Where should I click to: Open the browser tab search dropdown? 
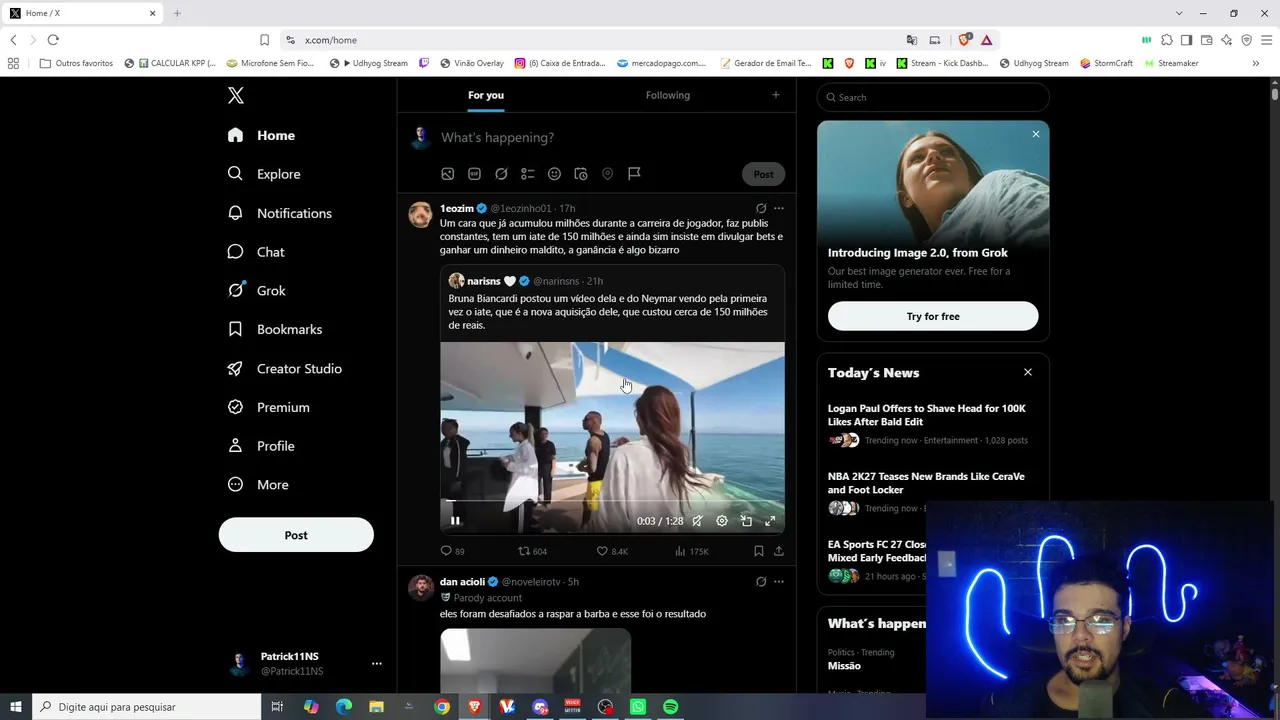(1180, 13)
